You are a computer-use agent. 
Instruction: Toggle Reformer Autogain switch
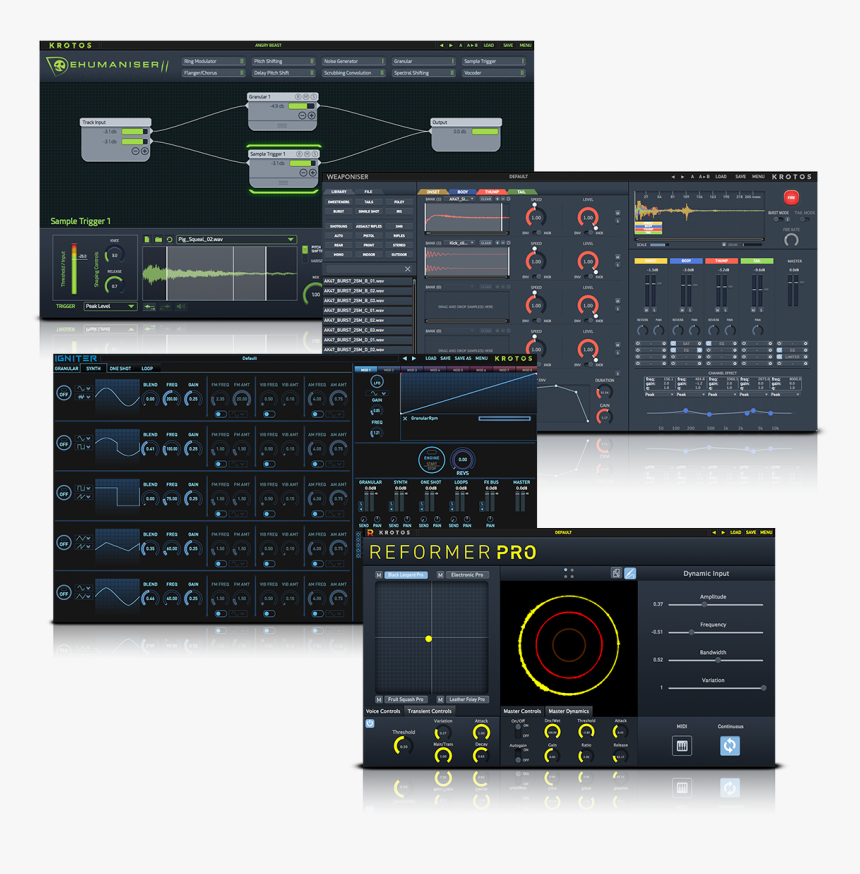point(518,755)
